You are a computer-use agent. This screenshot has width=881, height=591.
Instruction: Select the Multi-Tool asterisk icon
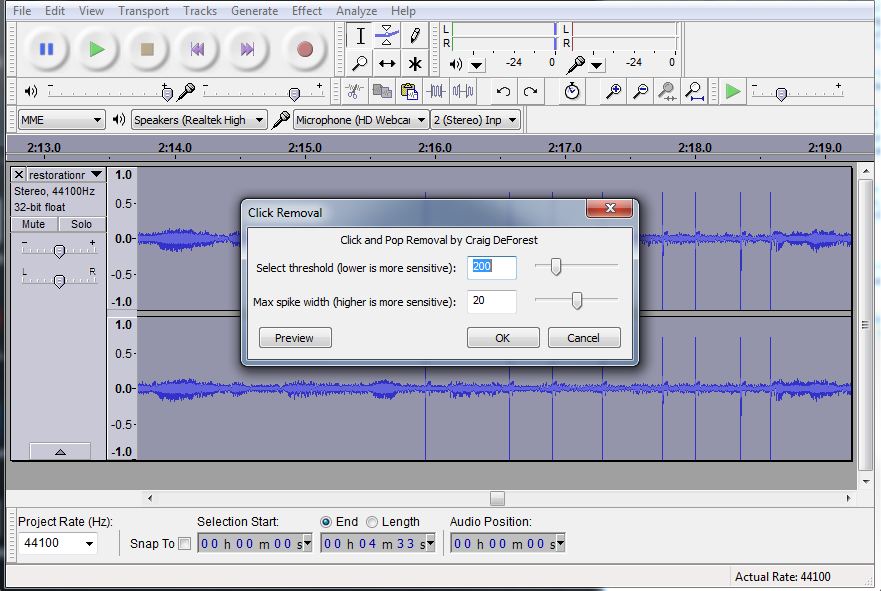click(415, 63)
